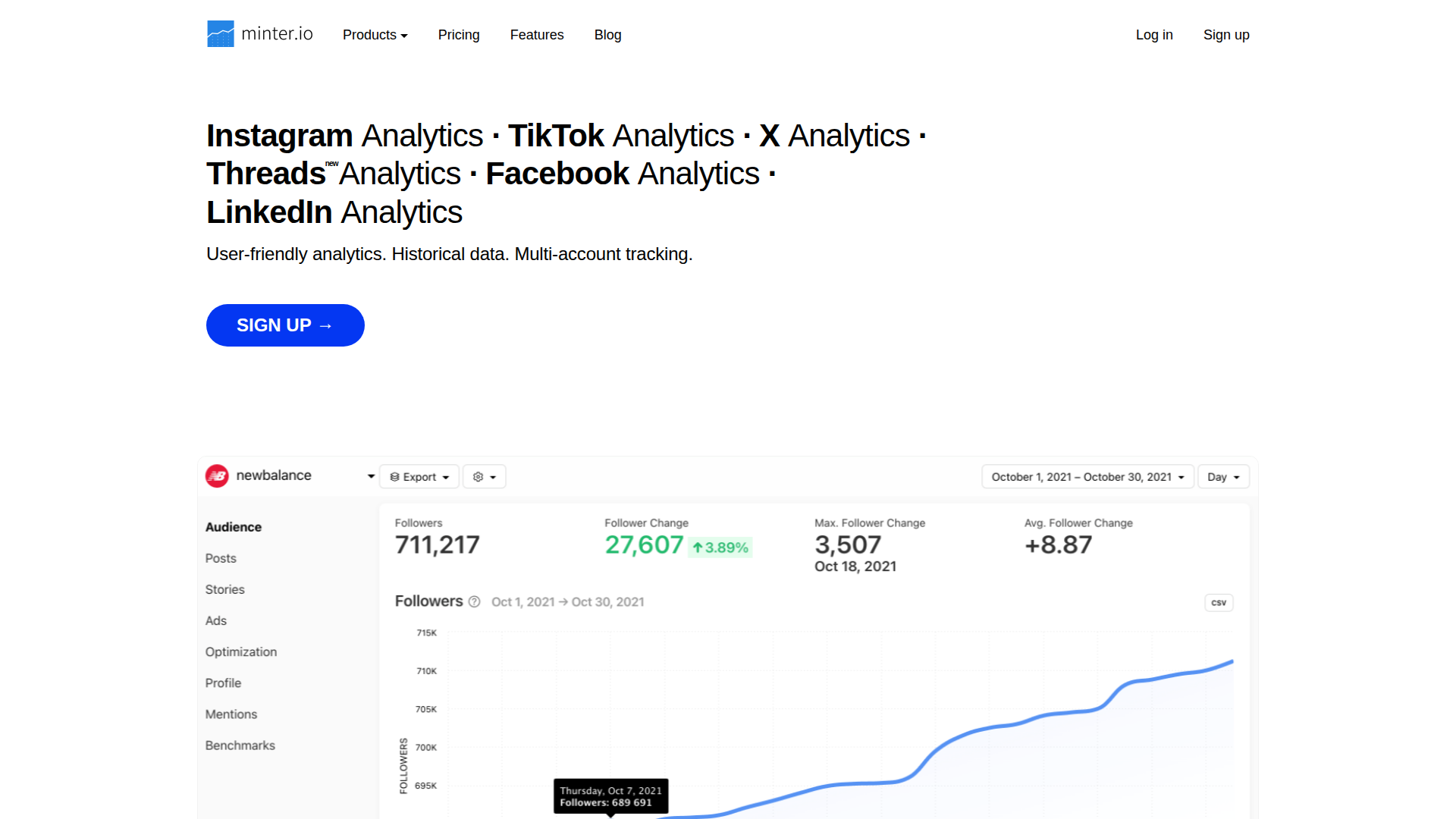Viewport: 1456px width, 819px height.
Task: Change the Day granularity dropdown
Action: 1222,477
